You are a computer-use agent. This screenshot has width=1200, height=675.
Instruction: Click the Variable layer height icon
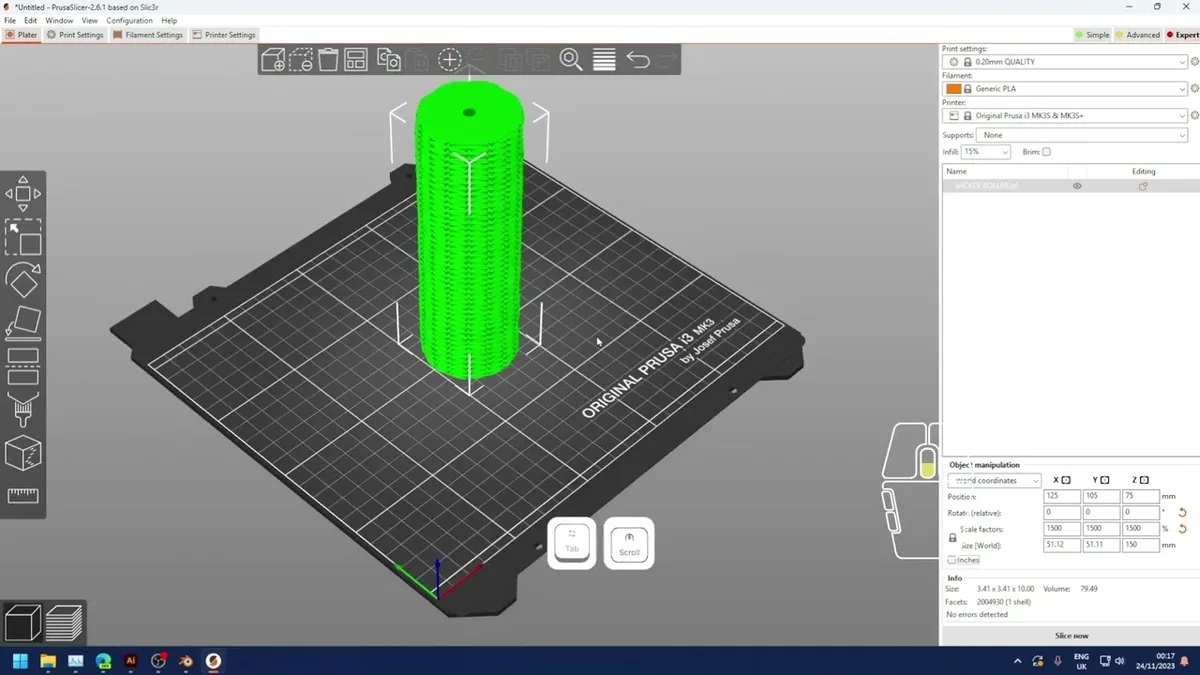(x=604, y=59)
